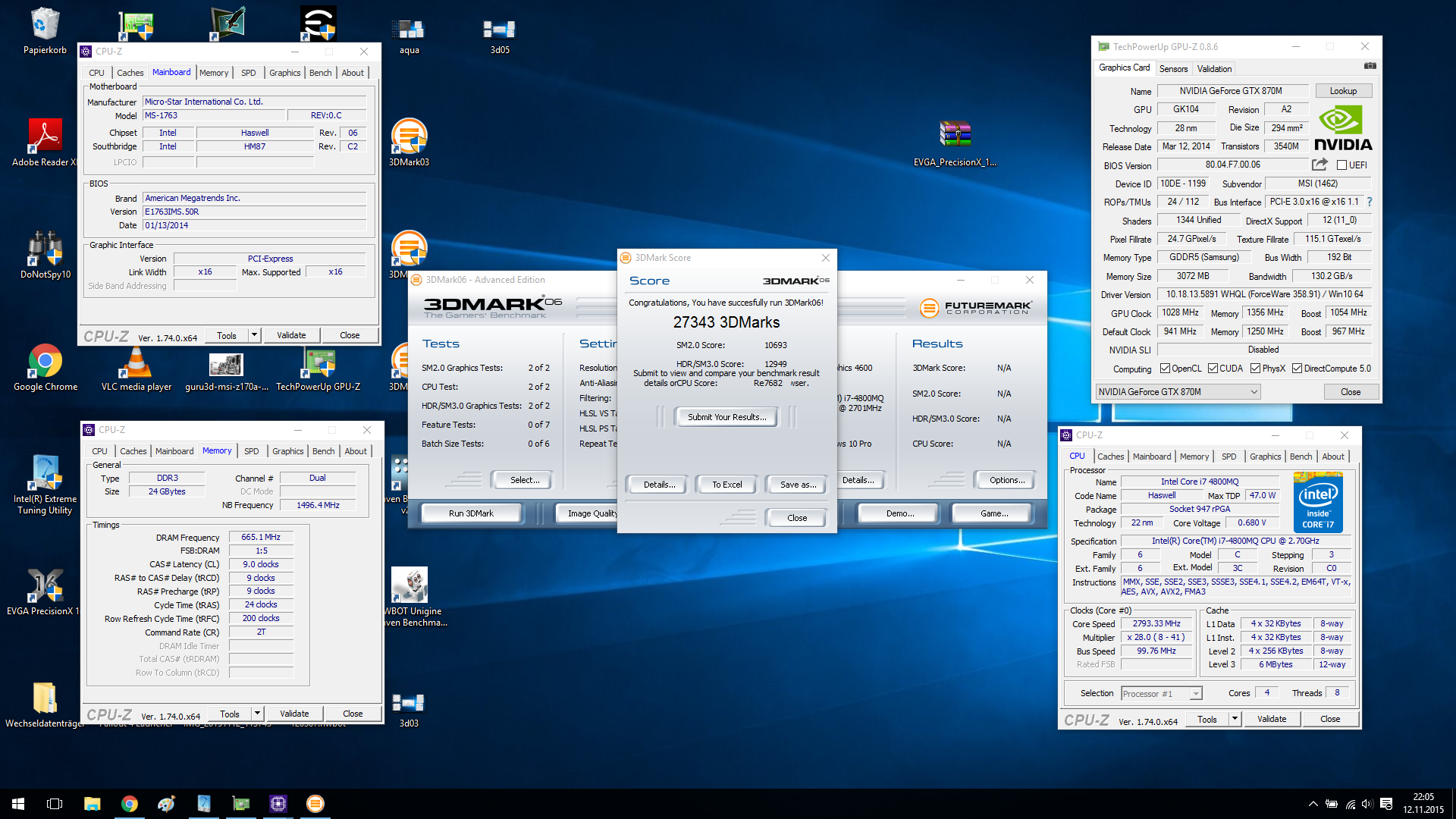
Task: Open the Validation tab in GPU-Z
Action: coord(1214,69)
